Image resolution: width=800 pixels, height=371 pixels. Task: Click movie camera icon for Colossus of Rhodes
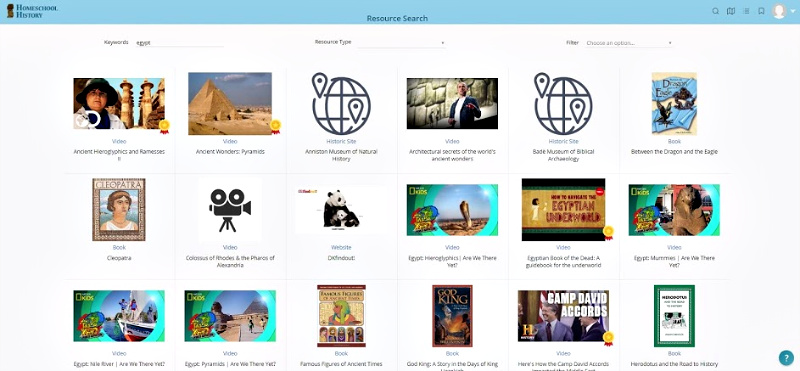point(230,209)
